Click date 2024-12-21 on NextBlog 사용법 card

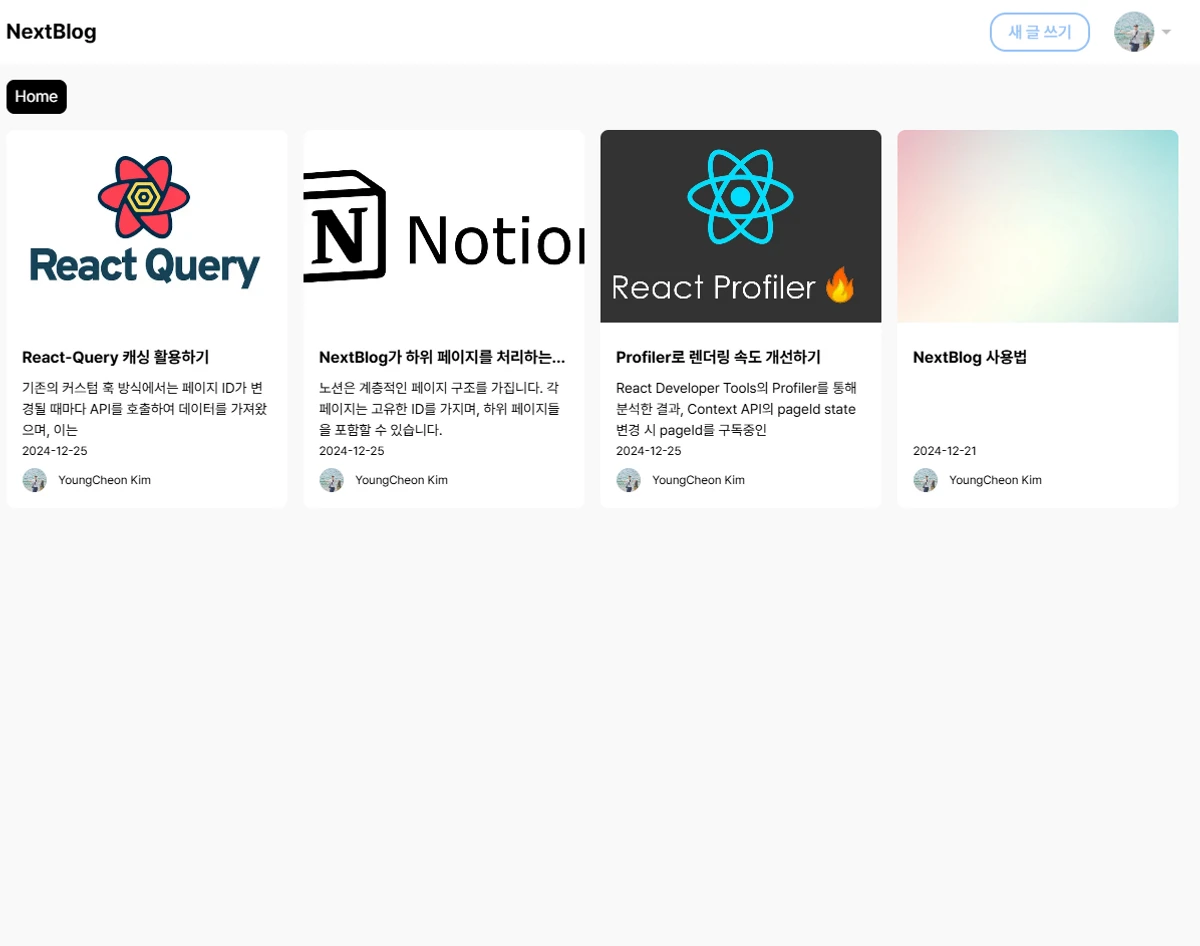(x=945, y=451)
